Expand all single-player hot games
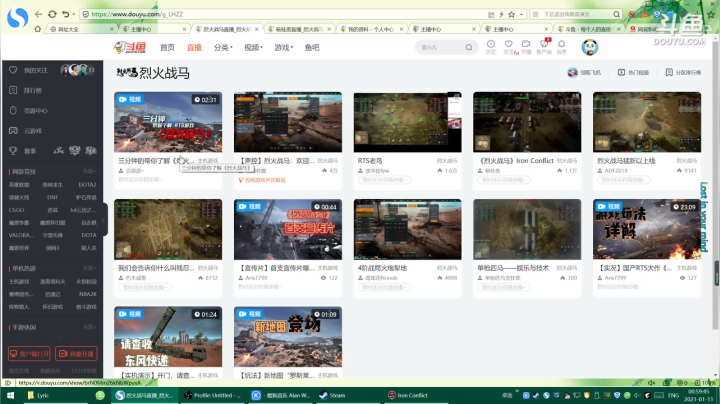This screenshot has width=720, height=404. pyautogui.click(x=90, y=268)
